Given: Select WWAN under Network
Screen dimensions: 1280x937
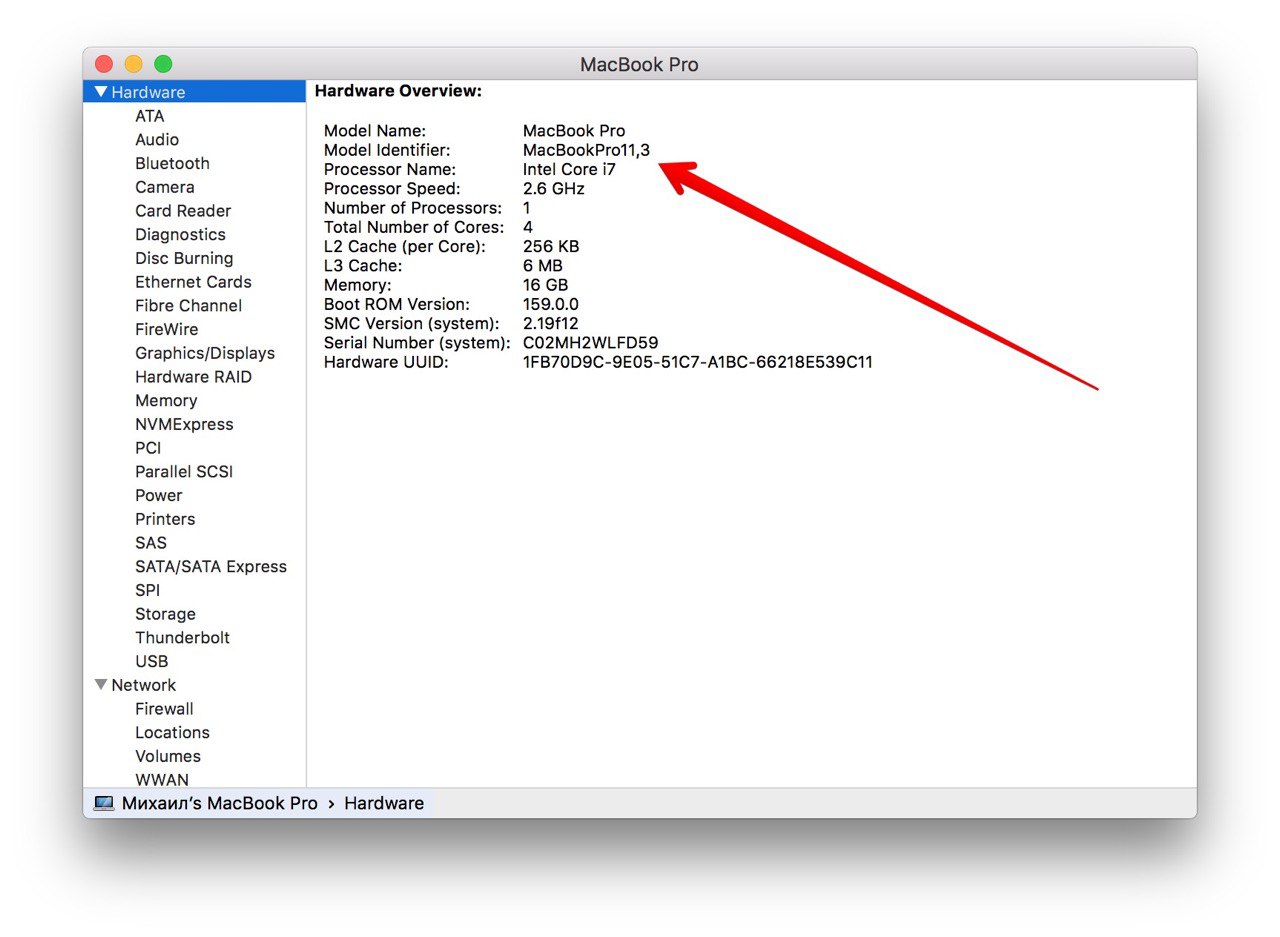Looking at the screenshot, I should click(162, 780).
